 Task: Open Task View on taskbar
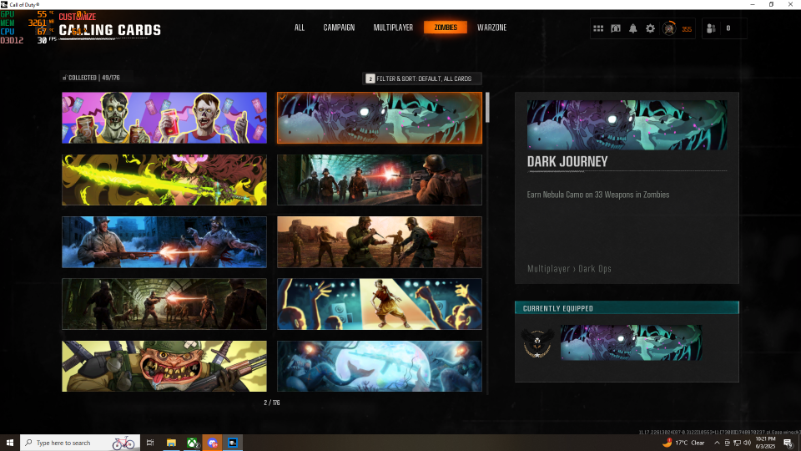[x=150, y=443]
